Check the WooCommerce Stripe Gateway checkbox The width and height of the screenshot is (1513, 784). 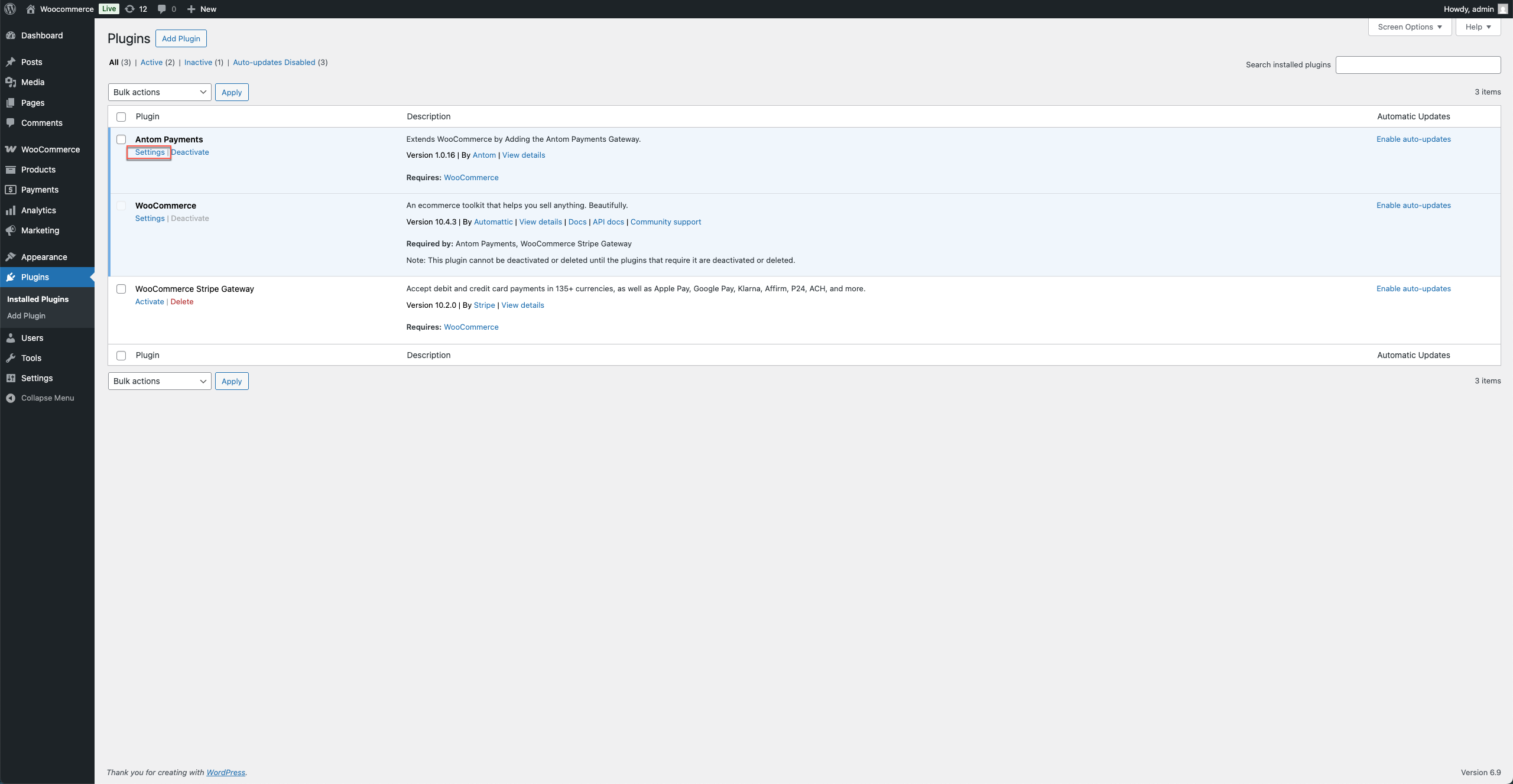(121, 289)
